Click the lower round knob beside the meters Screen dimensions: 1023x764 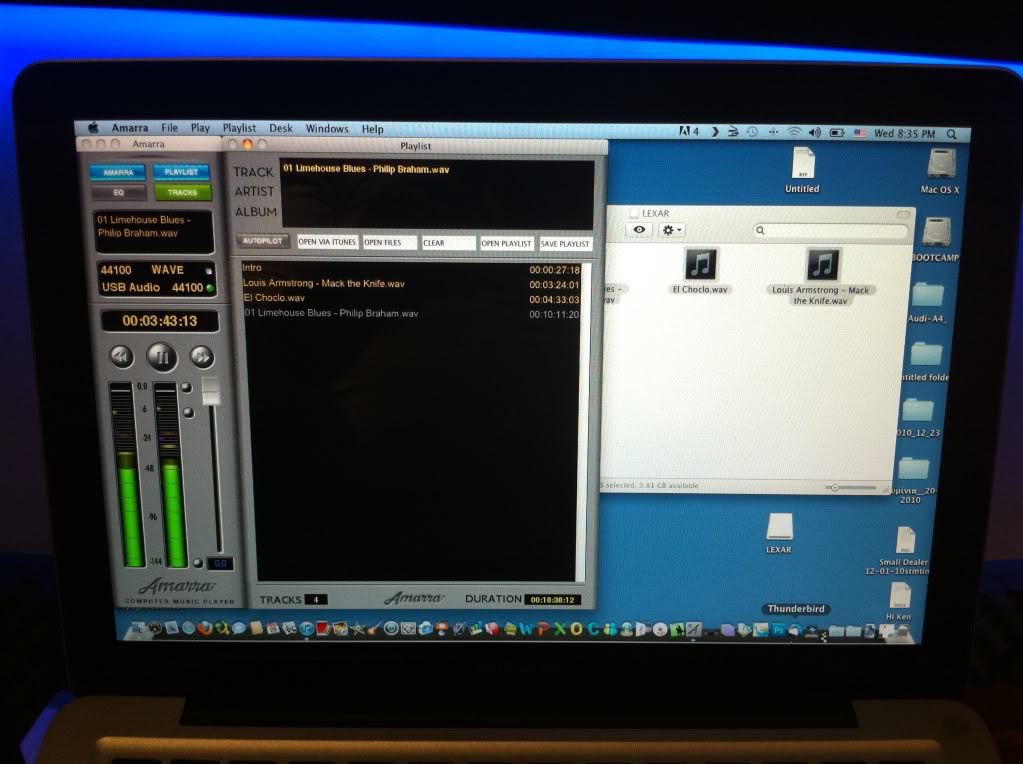tap(189, 412)
